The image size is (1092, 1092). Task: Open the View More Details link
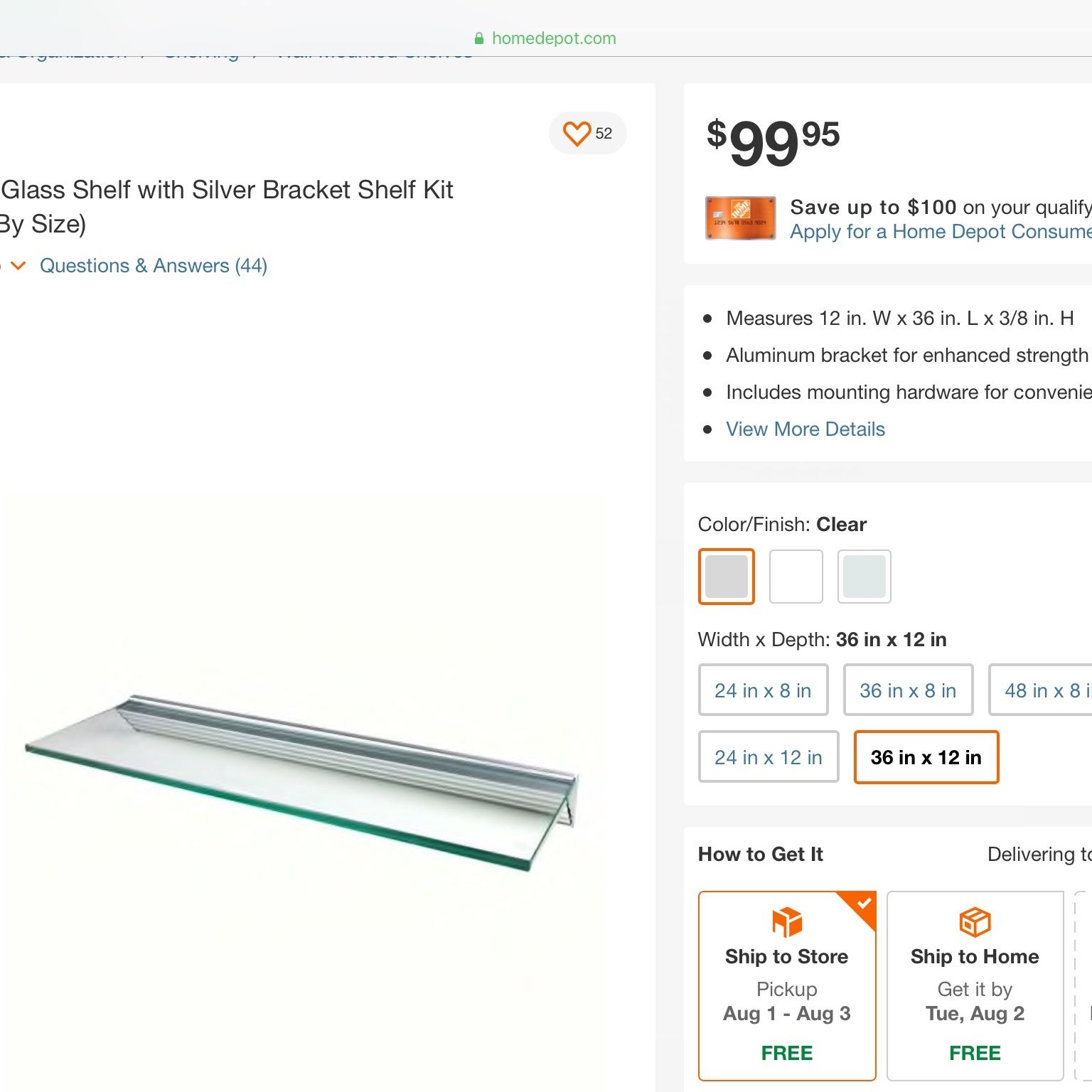[805, 429]
